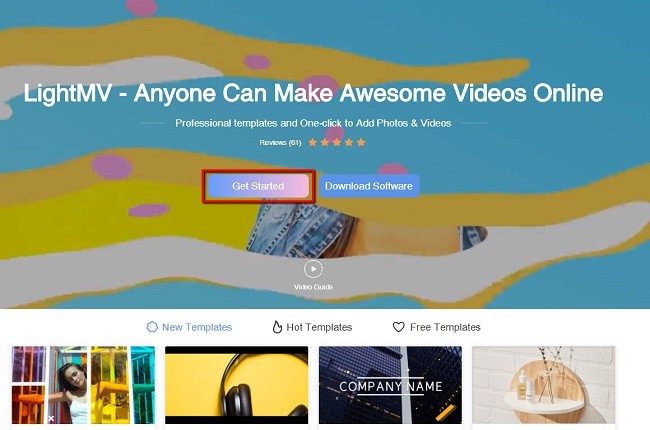Open the yellow headphones template thumbnail
Viewport: 650px width, 430px height.
(237, 385)
